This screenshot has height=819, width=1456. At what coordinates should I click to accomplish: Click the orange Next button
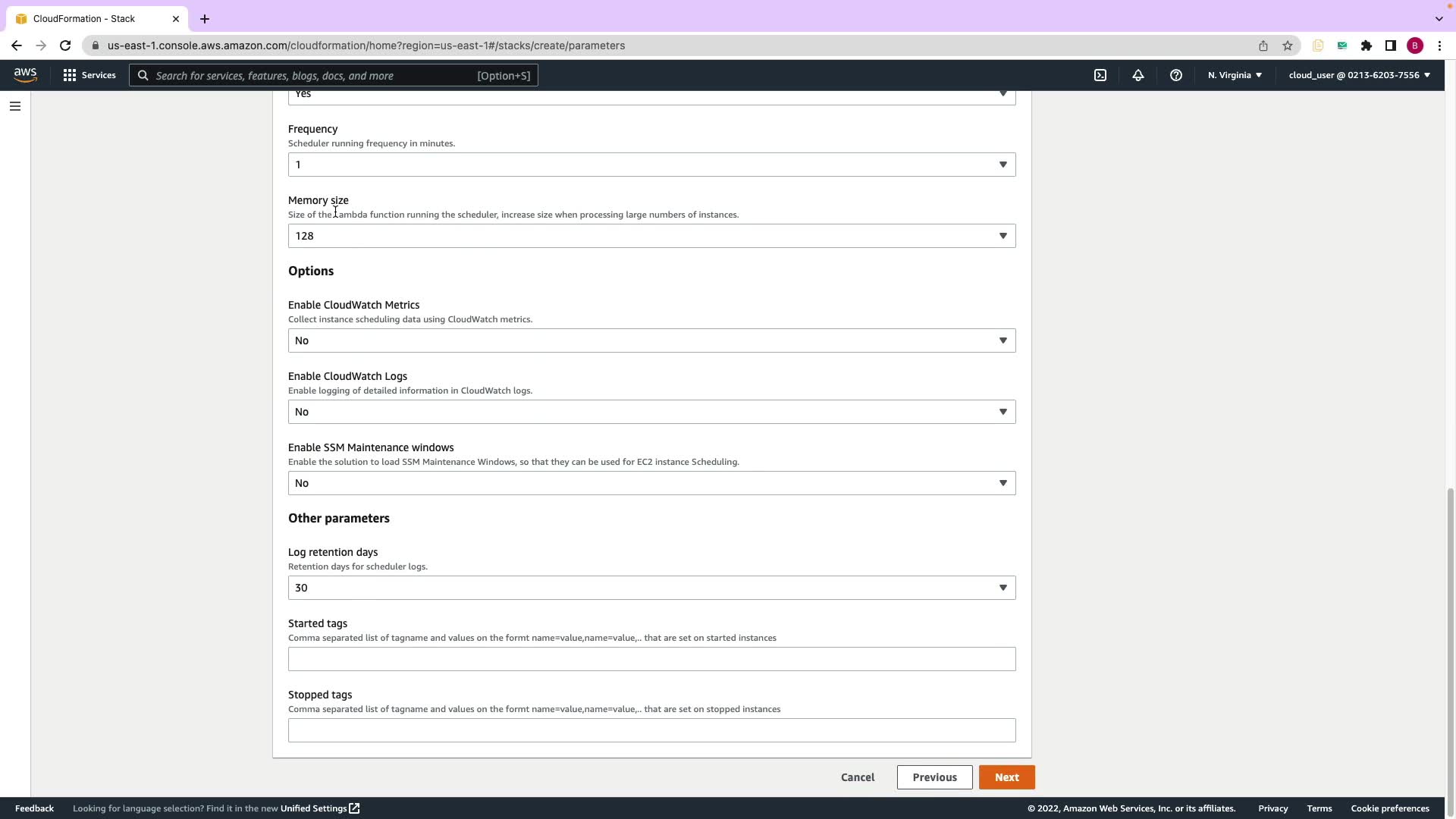(1006, 777)
